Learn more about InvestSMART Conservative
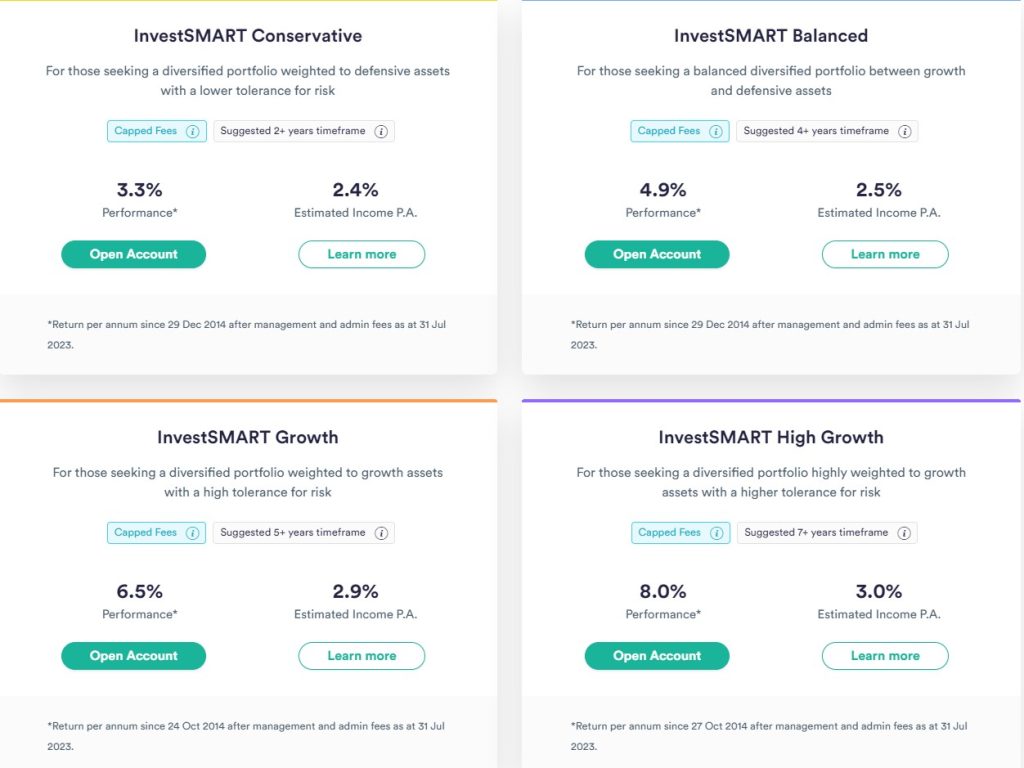Image resolution: width=1024 pixels, height=768 pixels. point(361,254)
